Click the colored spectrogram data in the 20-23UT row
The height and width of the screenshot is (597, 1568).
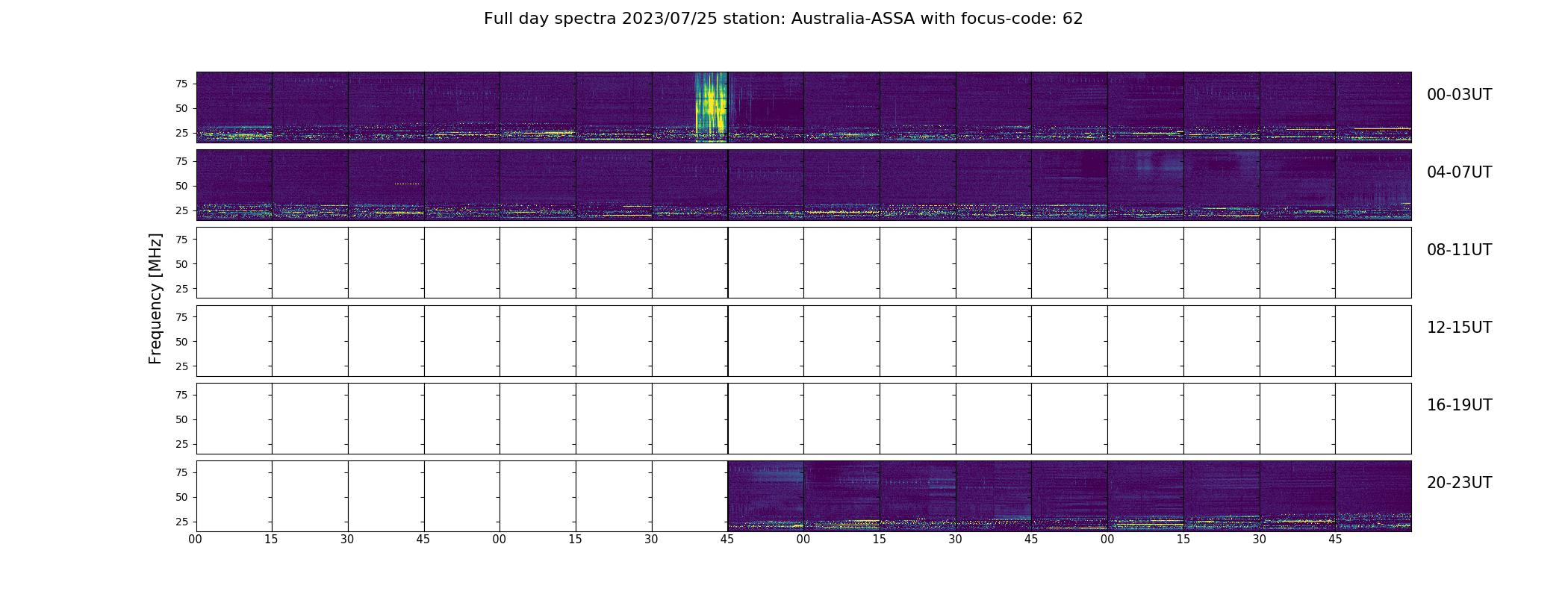(1069, 496)
